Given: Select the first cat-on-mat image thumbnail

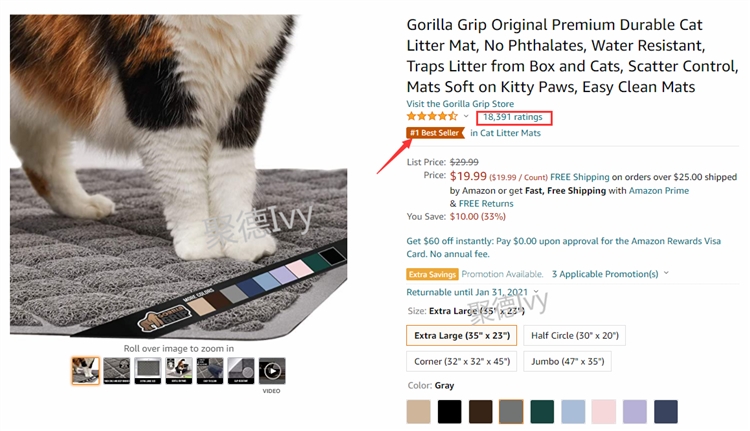Looking at the screenshot, I should [85, 371].
